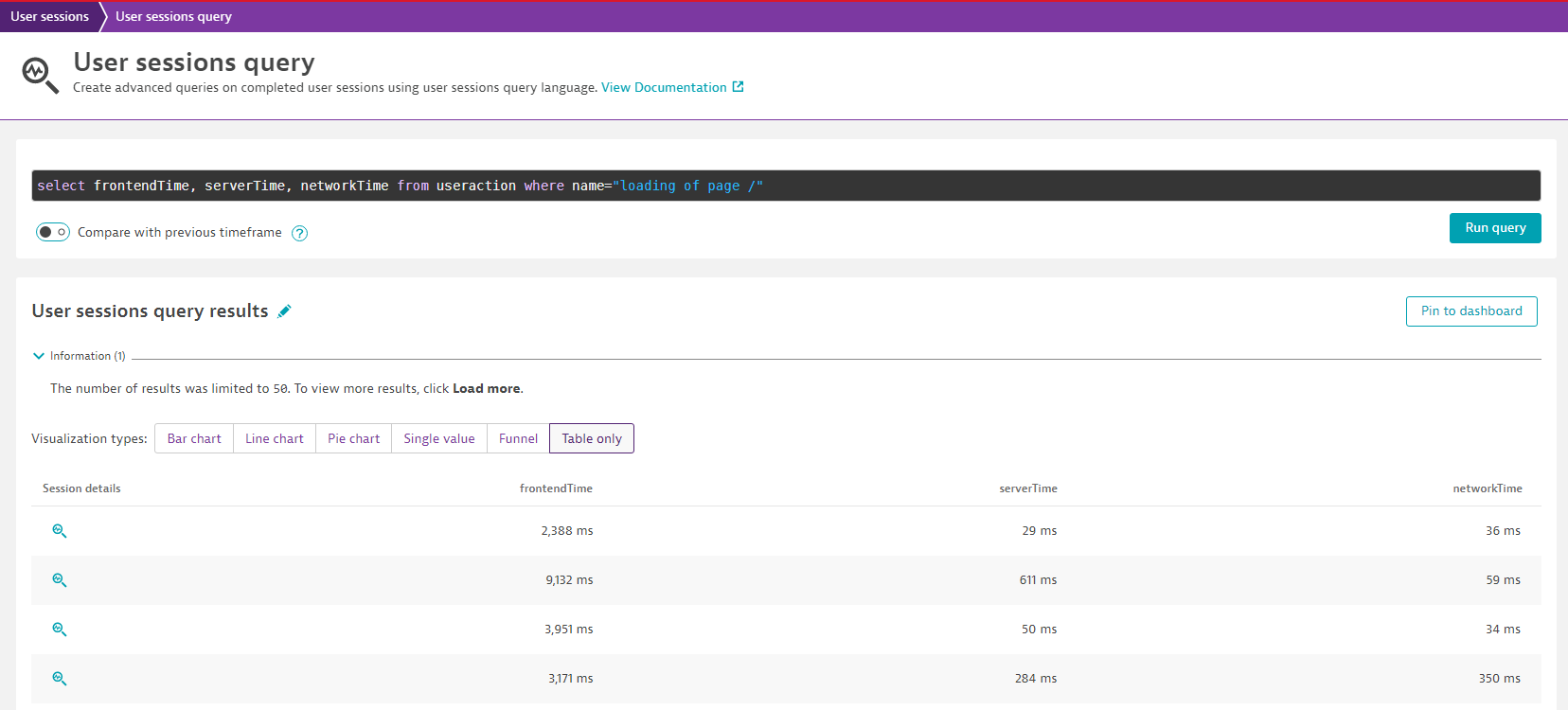Open session details for the 3,171 ms row

(x=60, y=679)
